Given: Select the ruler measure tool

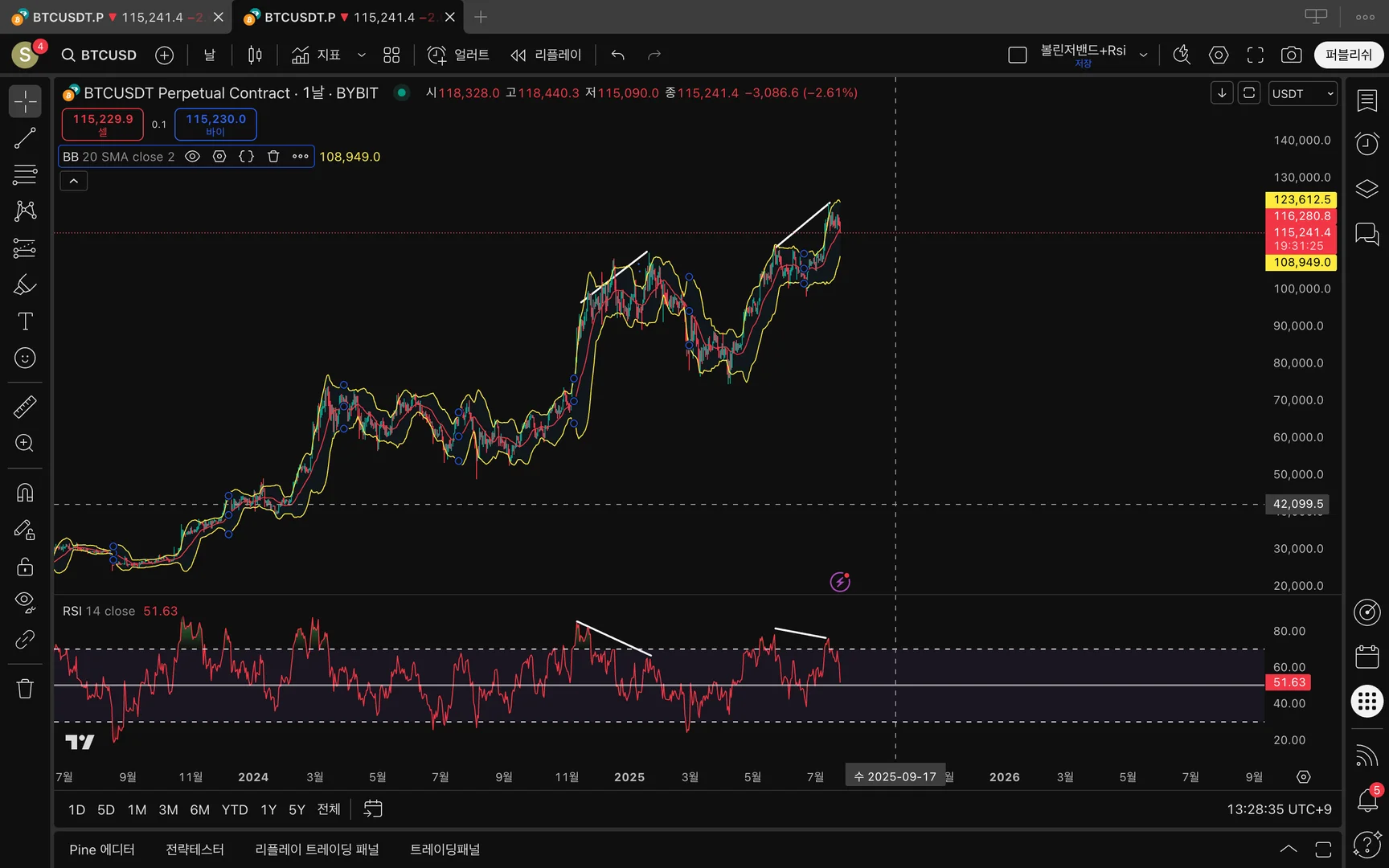Looking at the screenshot, I should click(x=25, y=407).
